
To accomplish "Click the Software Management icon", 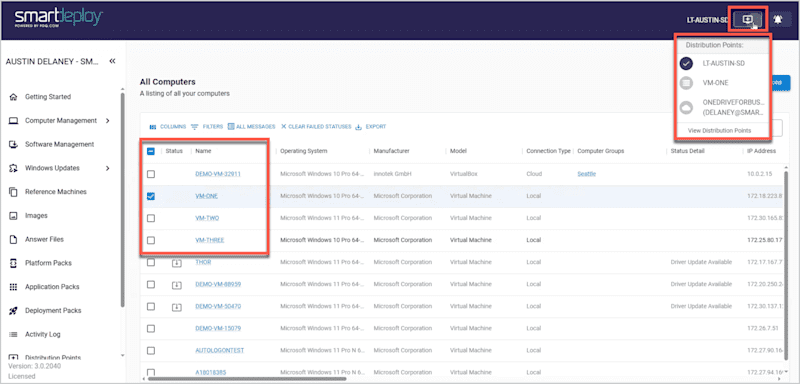I will coord(14,144).
